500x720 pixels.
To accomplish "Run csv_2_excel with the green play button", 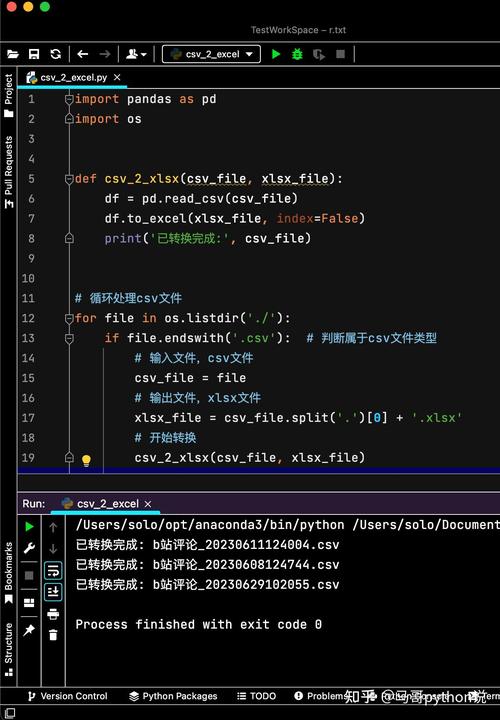I will click(x=276, y=54).
